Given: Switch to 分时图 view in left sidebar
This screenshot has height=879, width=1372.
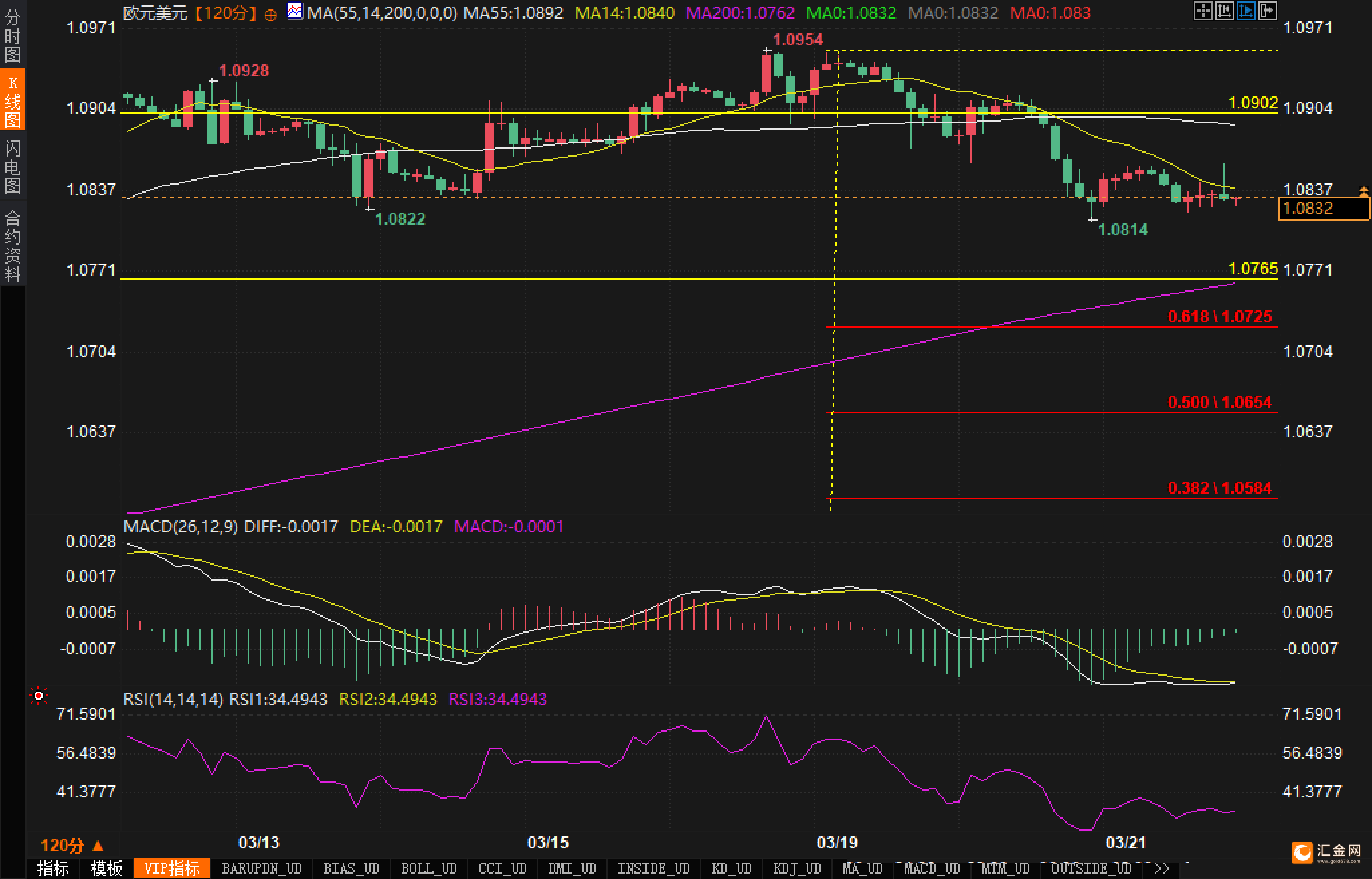Looking at the screenshot, I should (x=12, y=35).
